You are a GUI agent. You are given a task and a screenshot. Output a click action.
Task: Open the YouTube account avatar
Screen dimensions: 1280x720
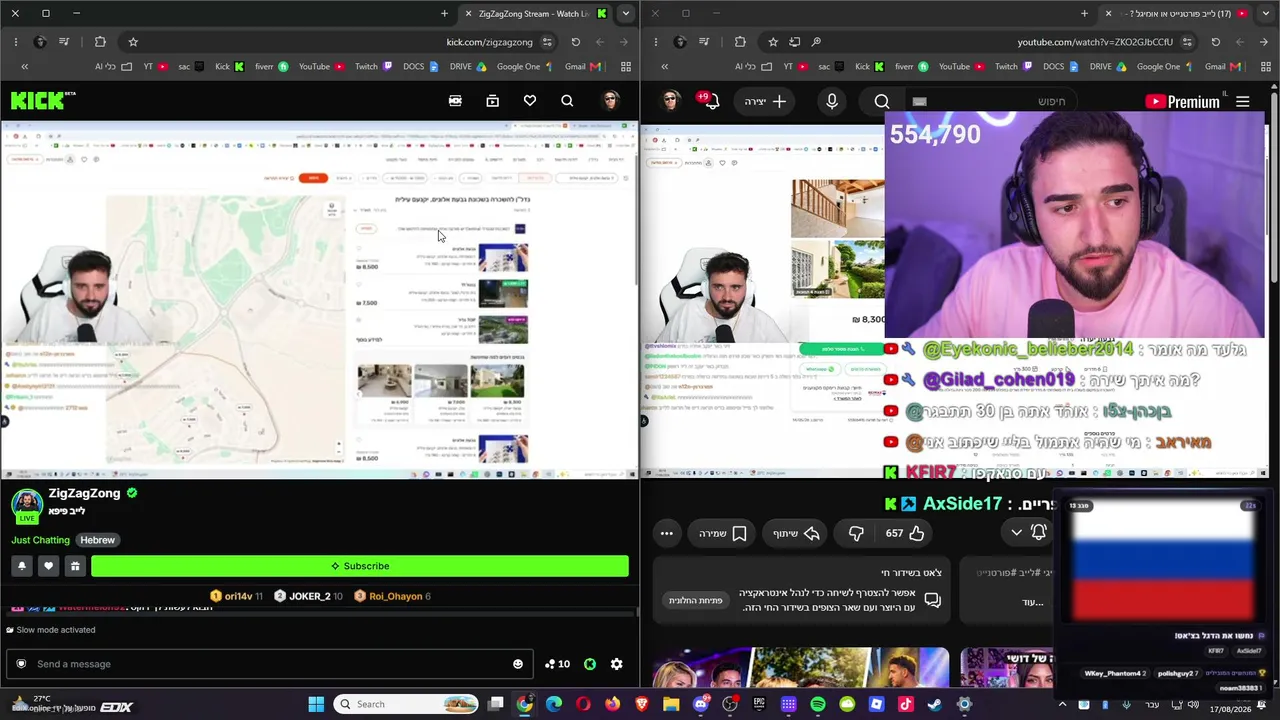(670, 101)
